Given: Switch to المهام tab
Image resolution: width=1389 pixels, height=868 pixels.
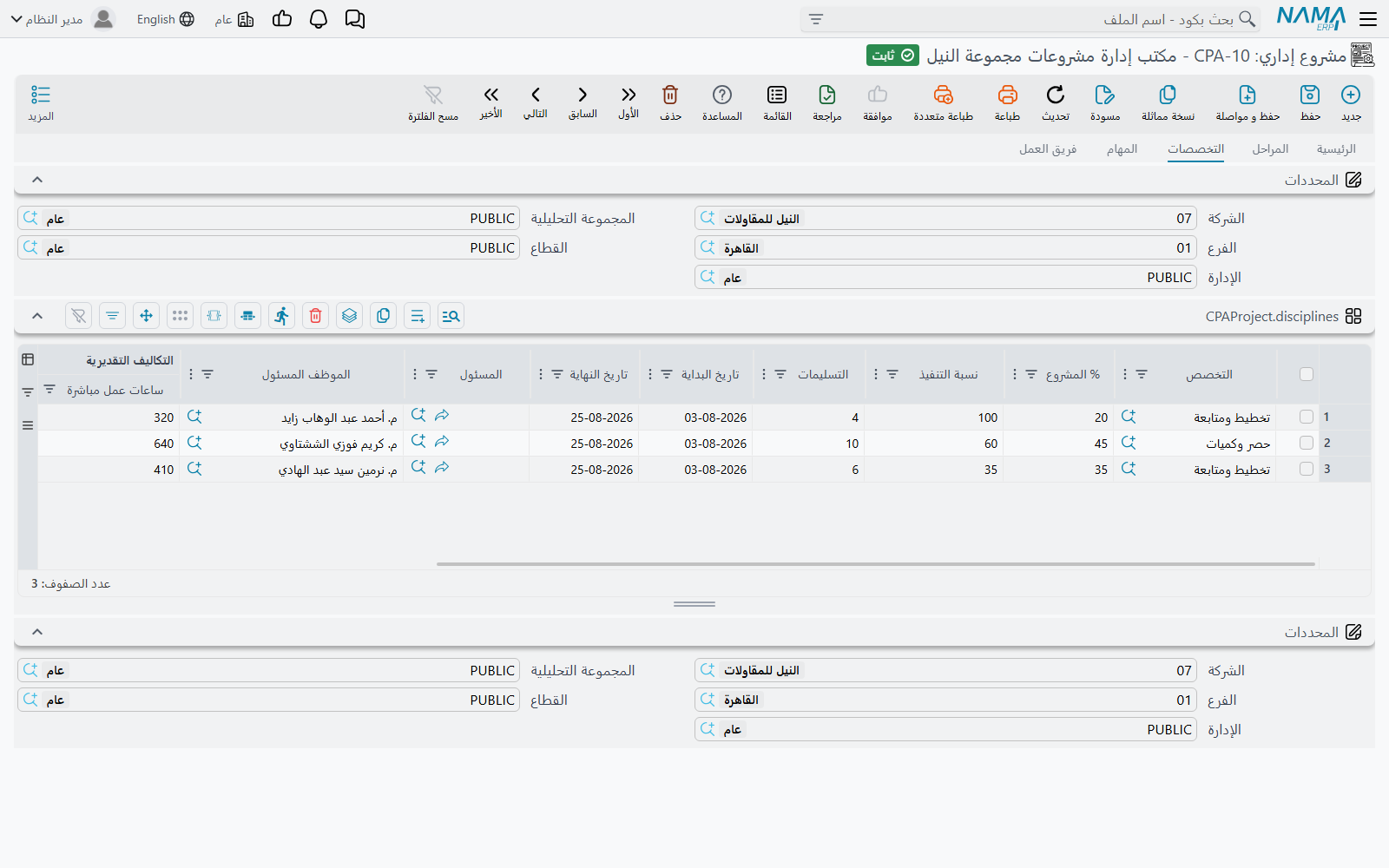Looking at the screenshot, I should (1122, 149).
